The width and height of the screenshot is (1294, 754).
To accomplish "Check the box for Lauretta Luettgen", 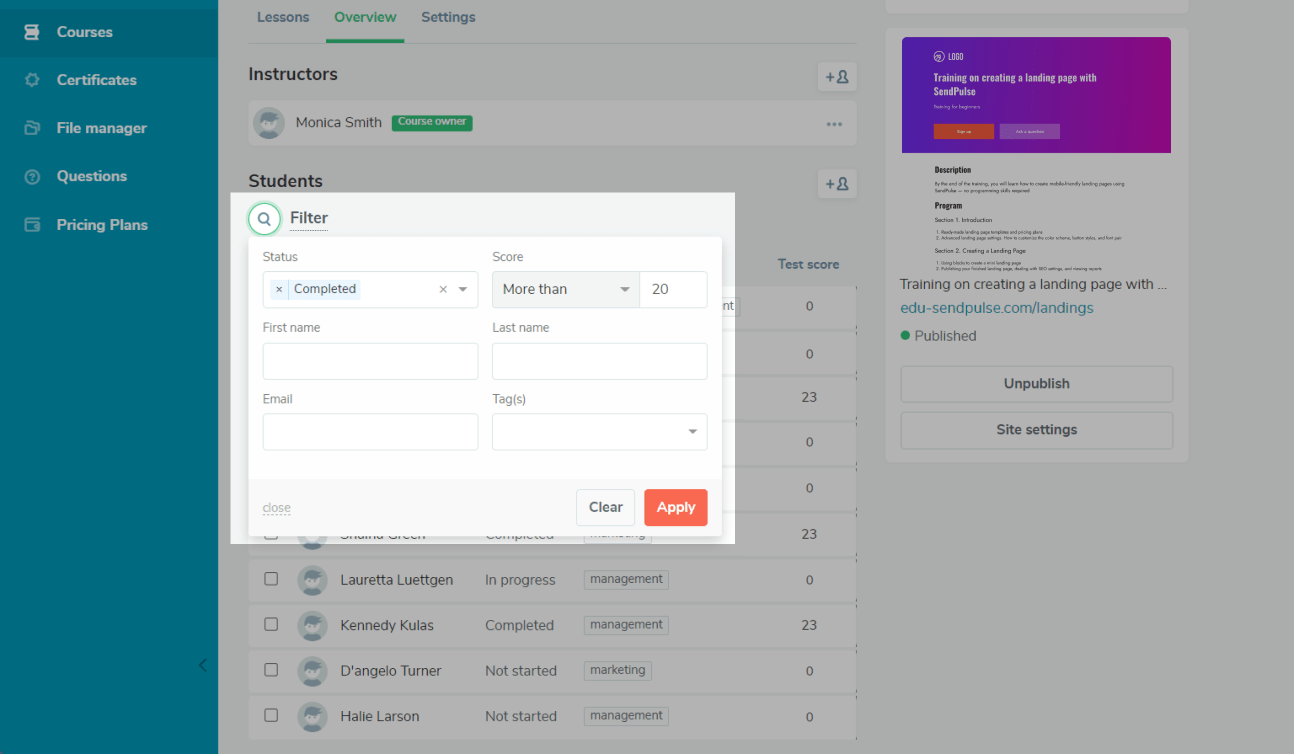I will [x=271, y=579].
